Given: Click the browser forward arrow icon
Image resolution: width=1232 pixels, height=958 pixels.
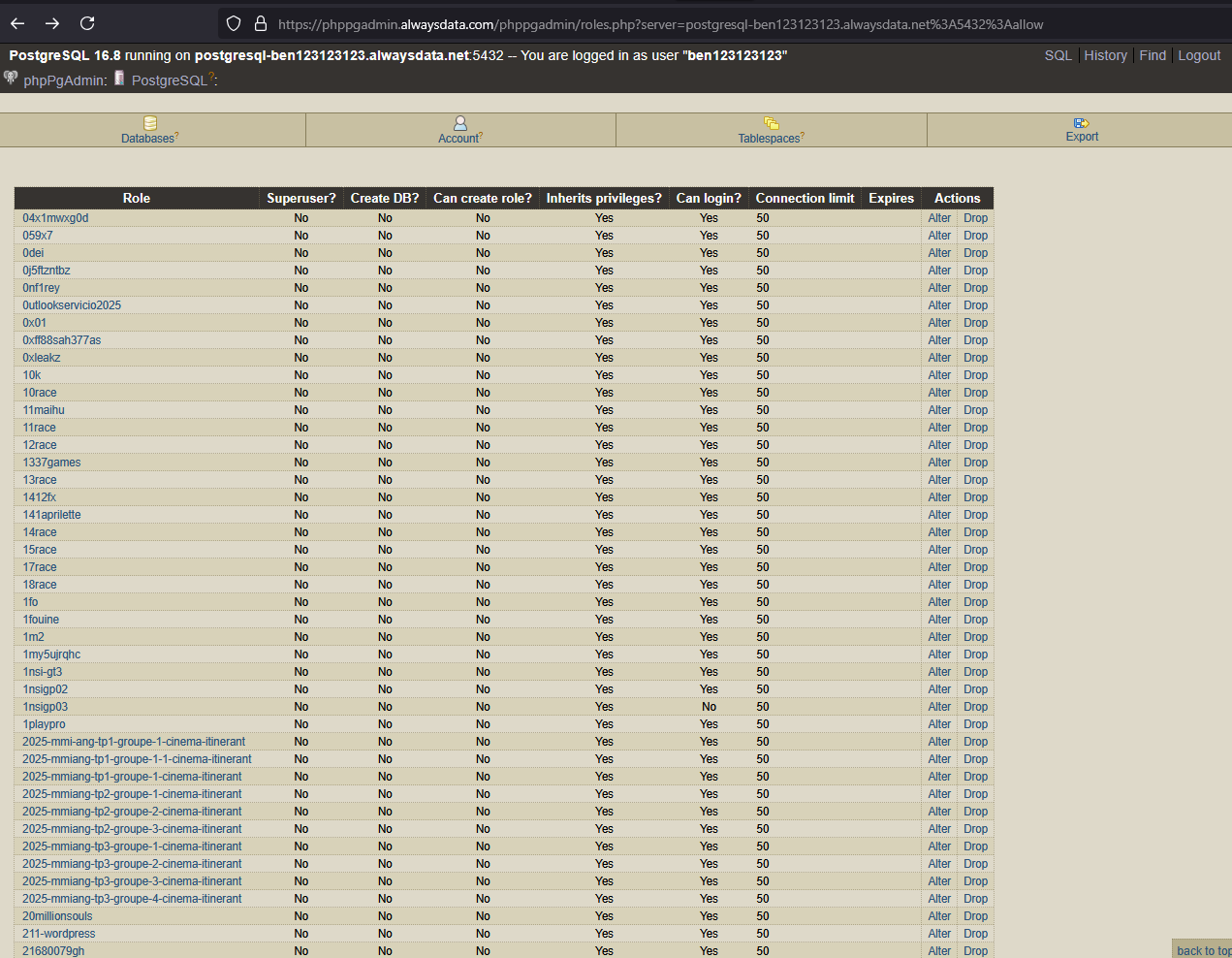Looking at the screenshot, I should pos(52,23).
